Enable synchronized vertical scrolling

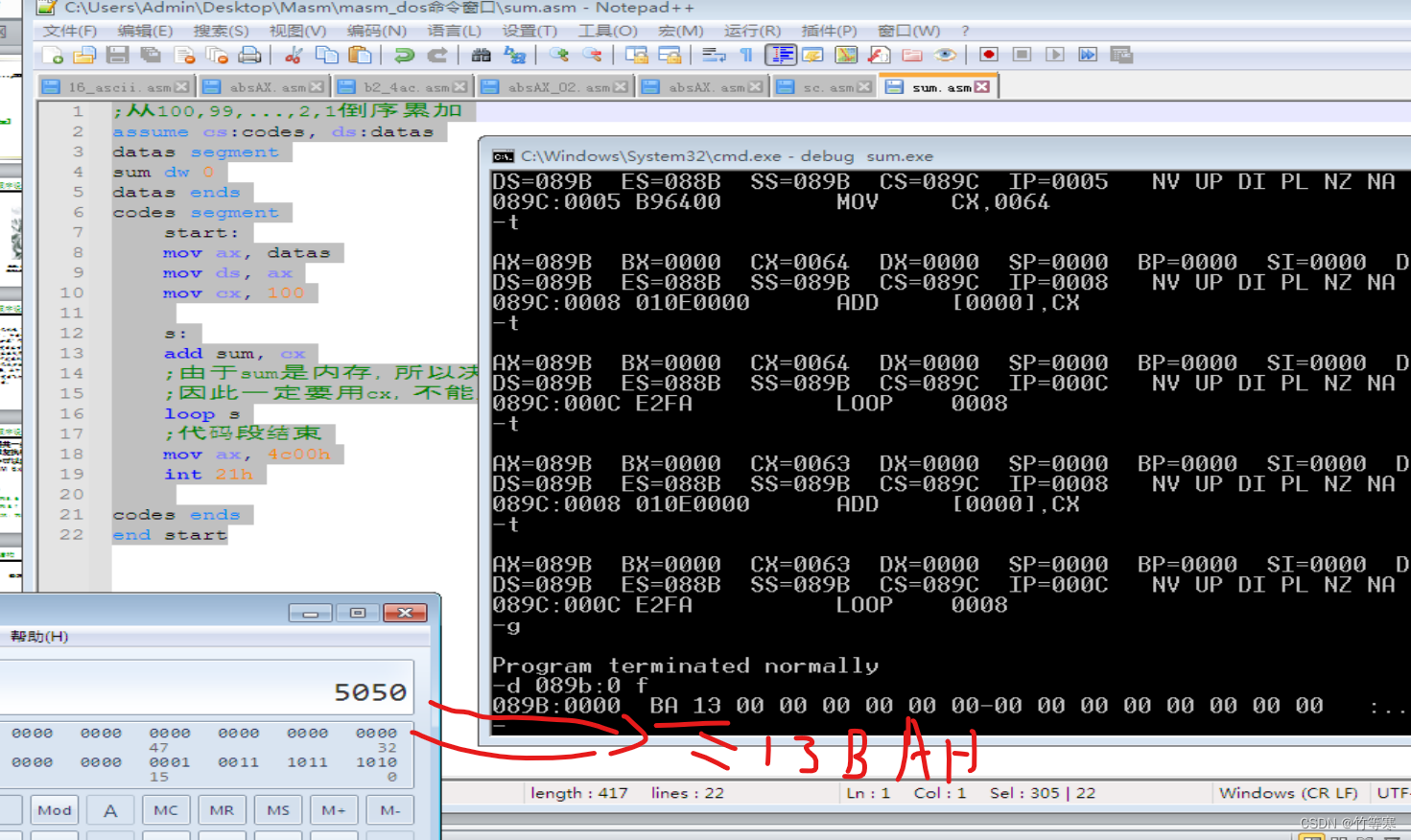pyautogui.click(x=636, y=55)
